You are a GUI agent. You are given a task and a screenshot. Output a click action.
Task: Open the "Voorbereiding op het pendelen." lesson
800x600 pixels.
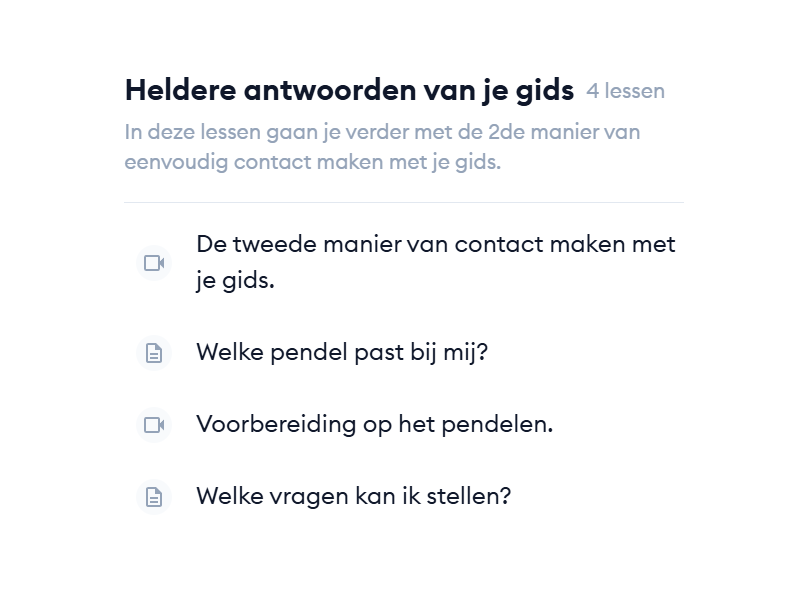point(374,425)
